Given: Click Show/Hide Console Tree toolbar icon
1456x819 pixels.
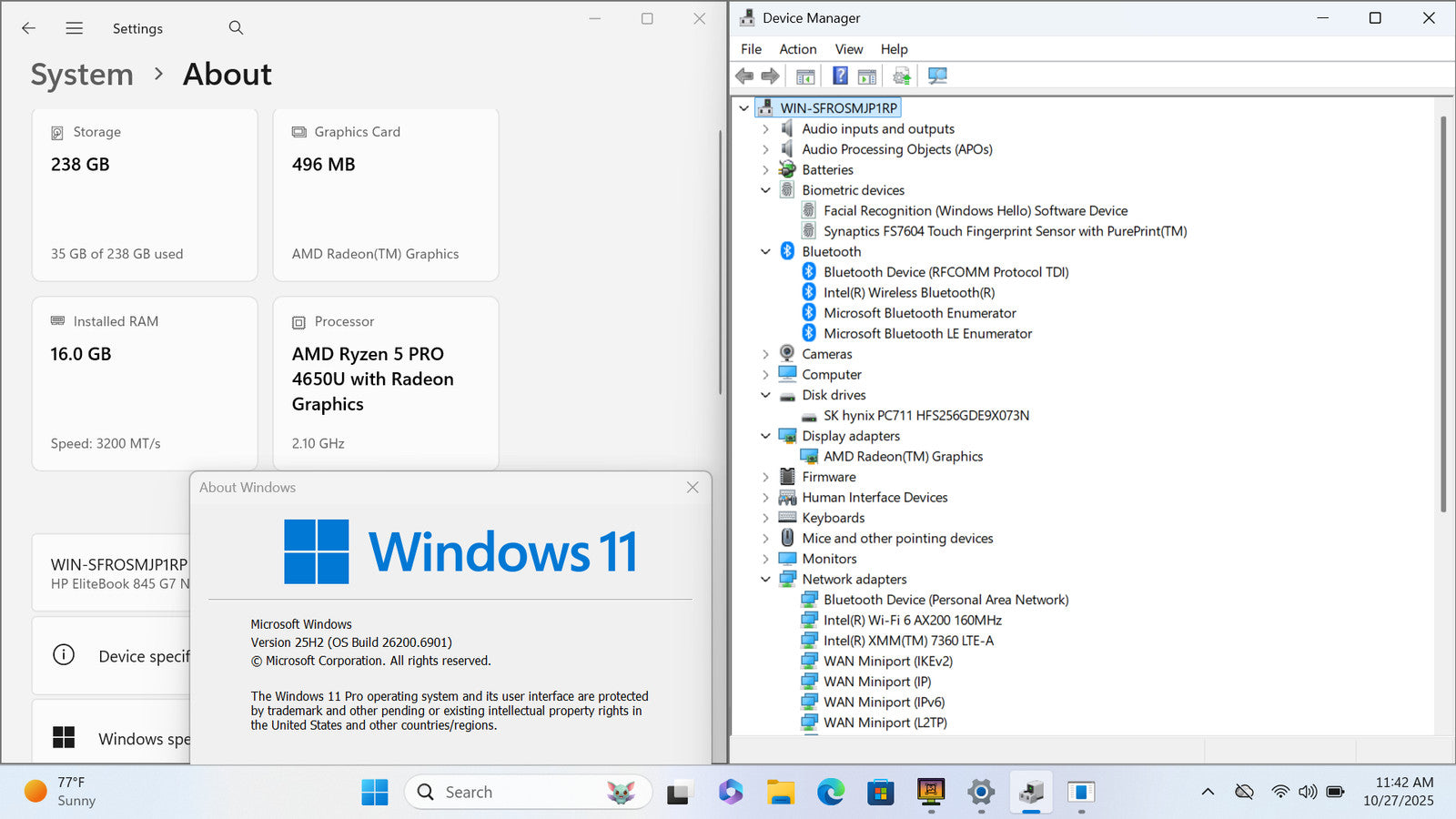Looking at the screenshot, I should [x=805, y=76].
